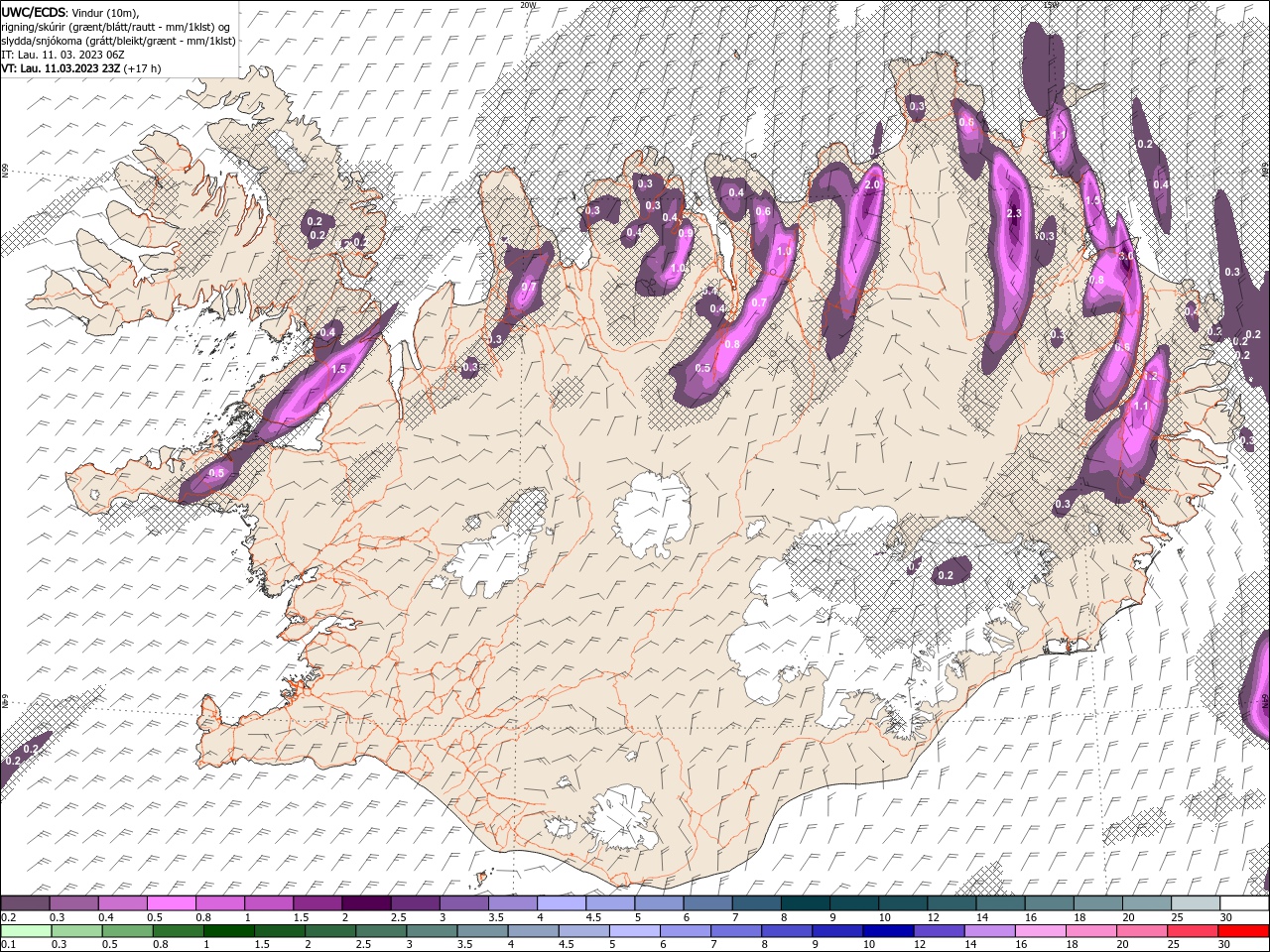Pick the bright pink 0.5 swatch, upper scale
The width and height of the screenshot is (1270, 952).
[171, 903]
